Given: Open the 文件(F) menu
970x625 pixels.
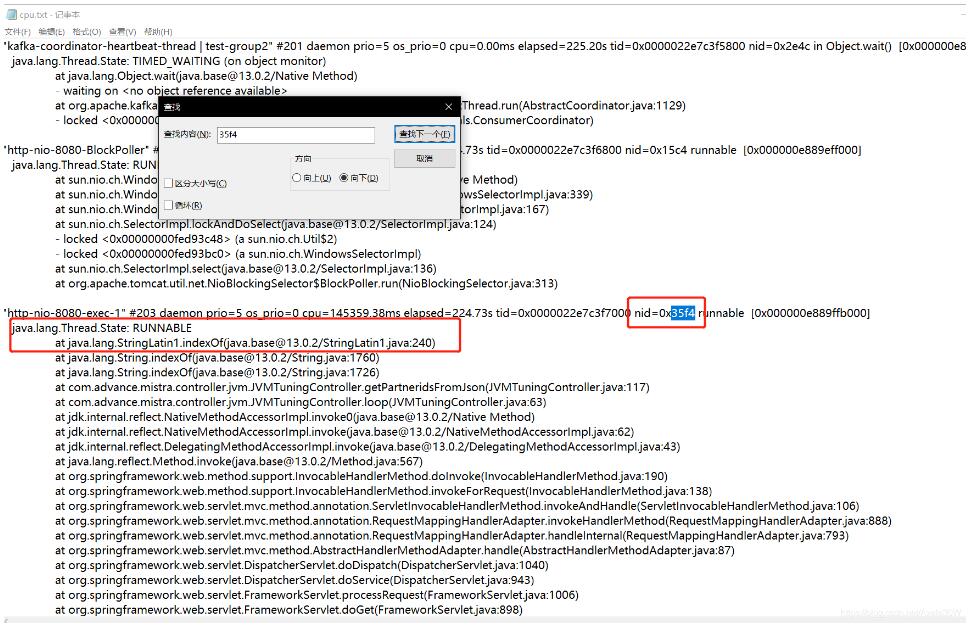Looking at the screenshot, I should pyautogui.click(x=17, y=32).
